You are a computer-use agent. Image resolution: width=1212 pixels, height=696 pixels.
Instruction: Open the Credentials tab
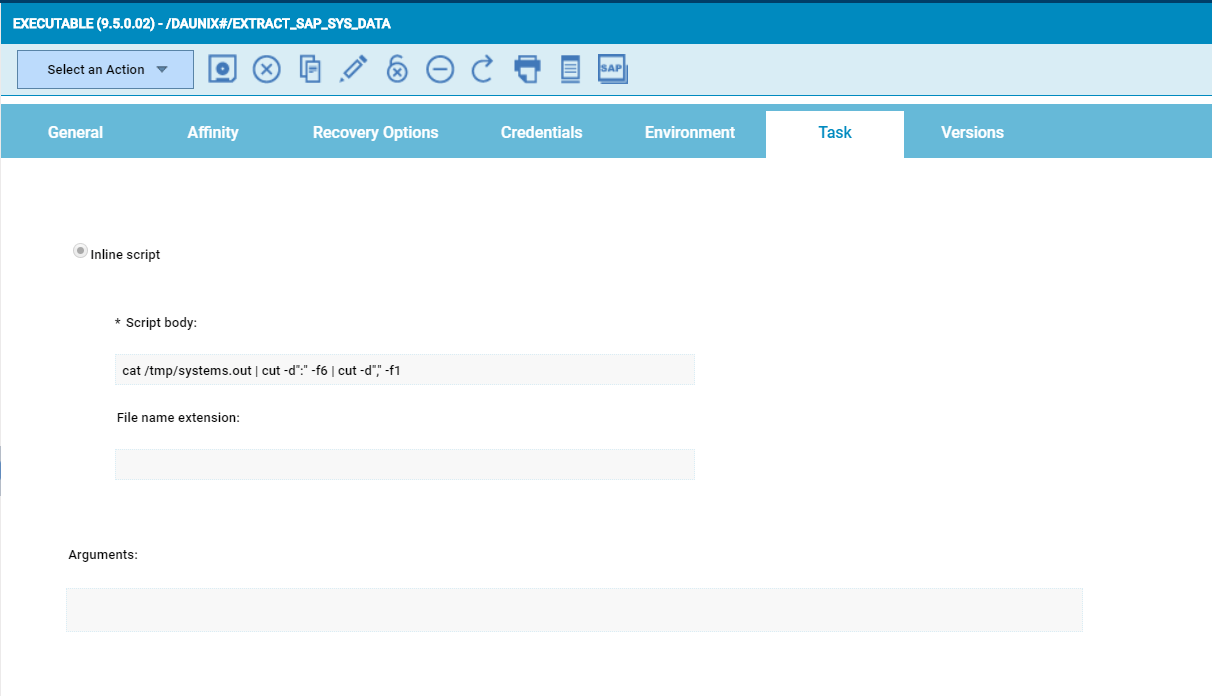click(541, 133)
